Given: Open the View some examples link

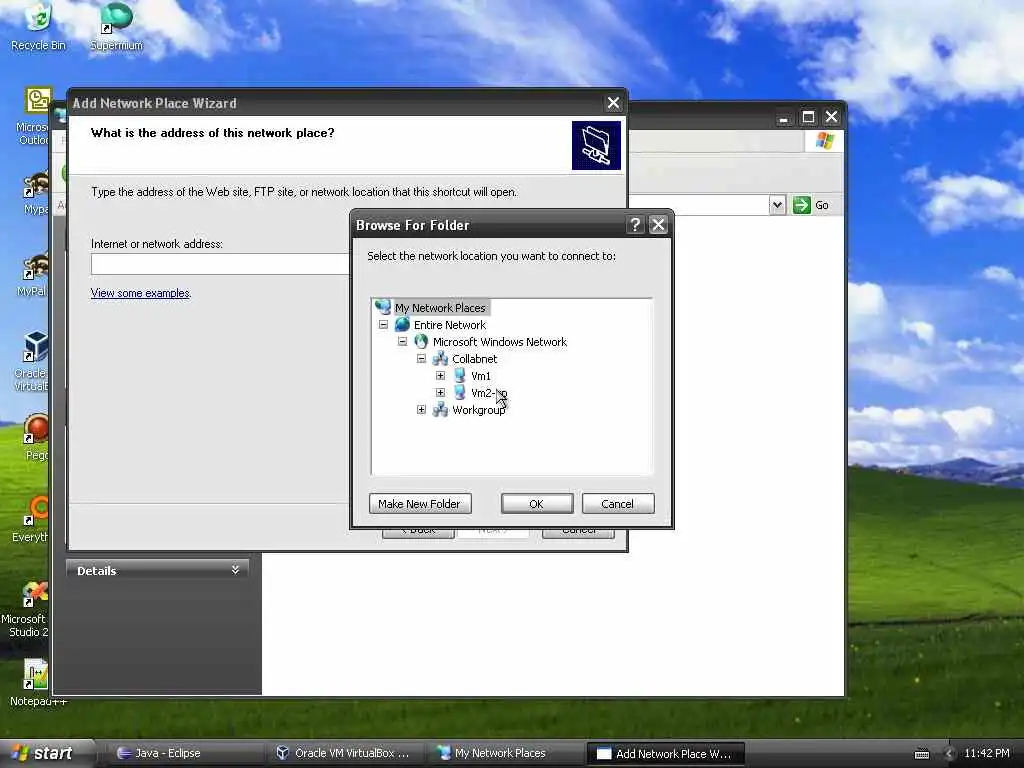Looking at the screenshot, I should (x=140, y=293).
